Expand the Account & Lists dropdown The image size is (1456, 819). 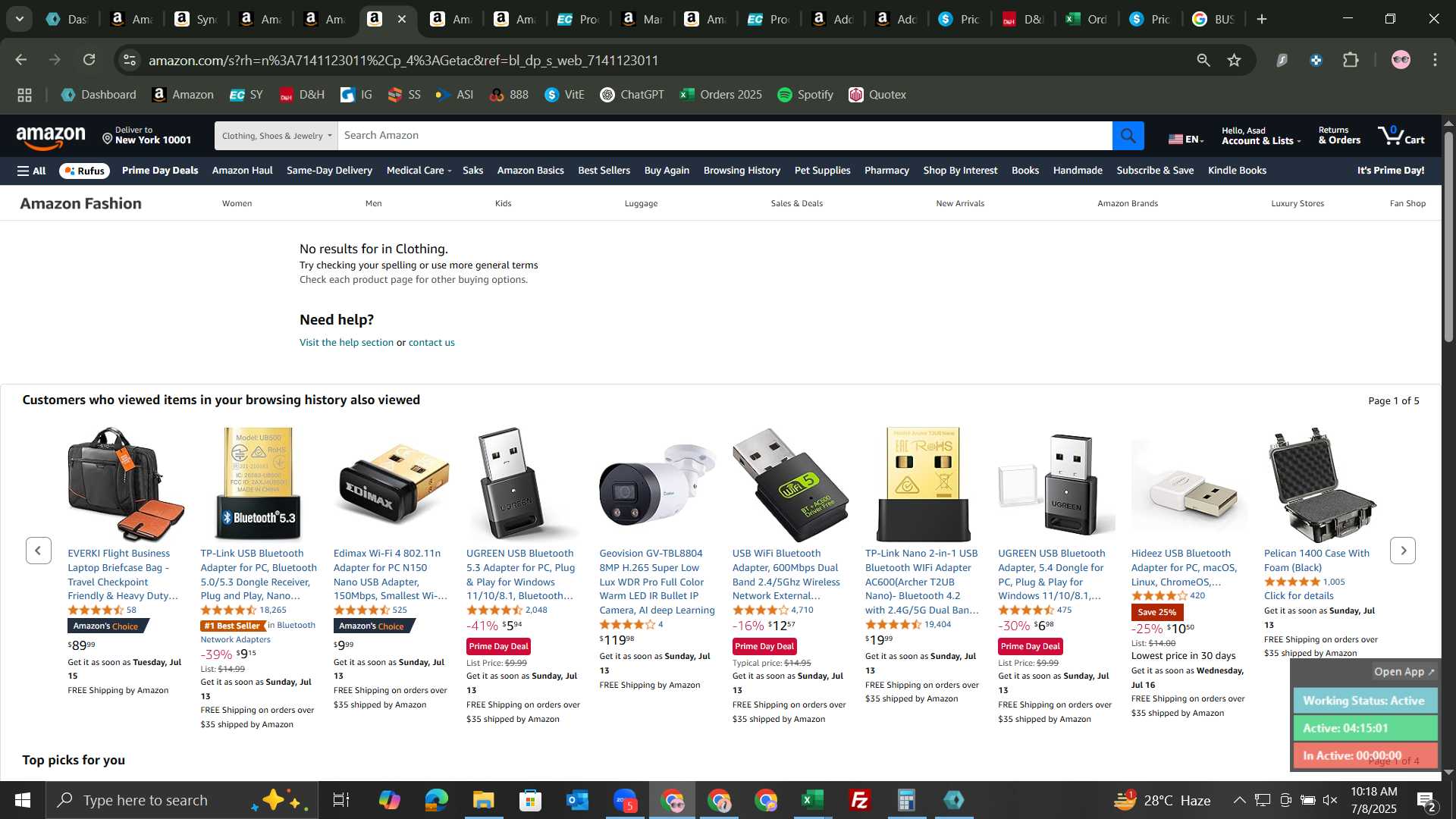[1260, 136]
